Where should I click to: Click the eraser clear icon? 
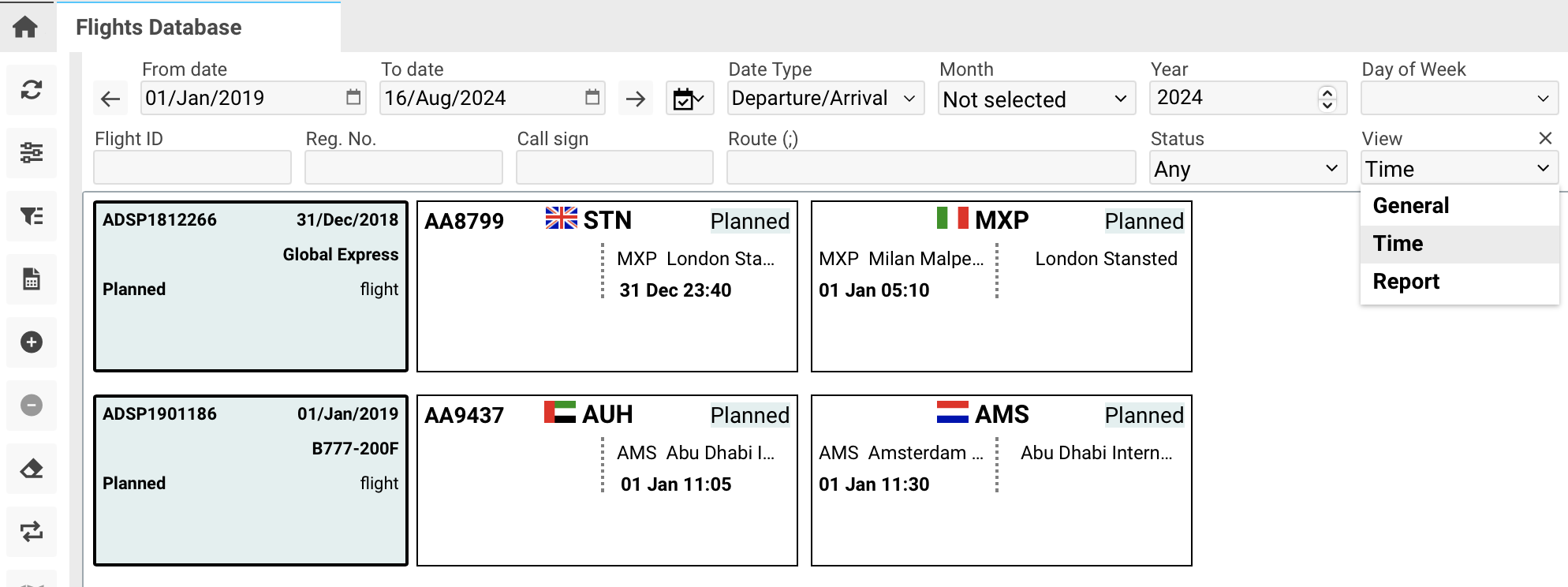pos(32,469)
